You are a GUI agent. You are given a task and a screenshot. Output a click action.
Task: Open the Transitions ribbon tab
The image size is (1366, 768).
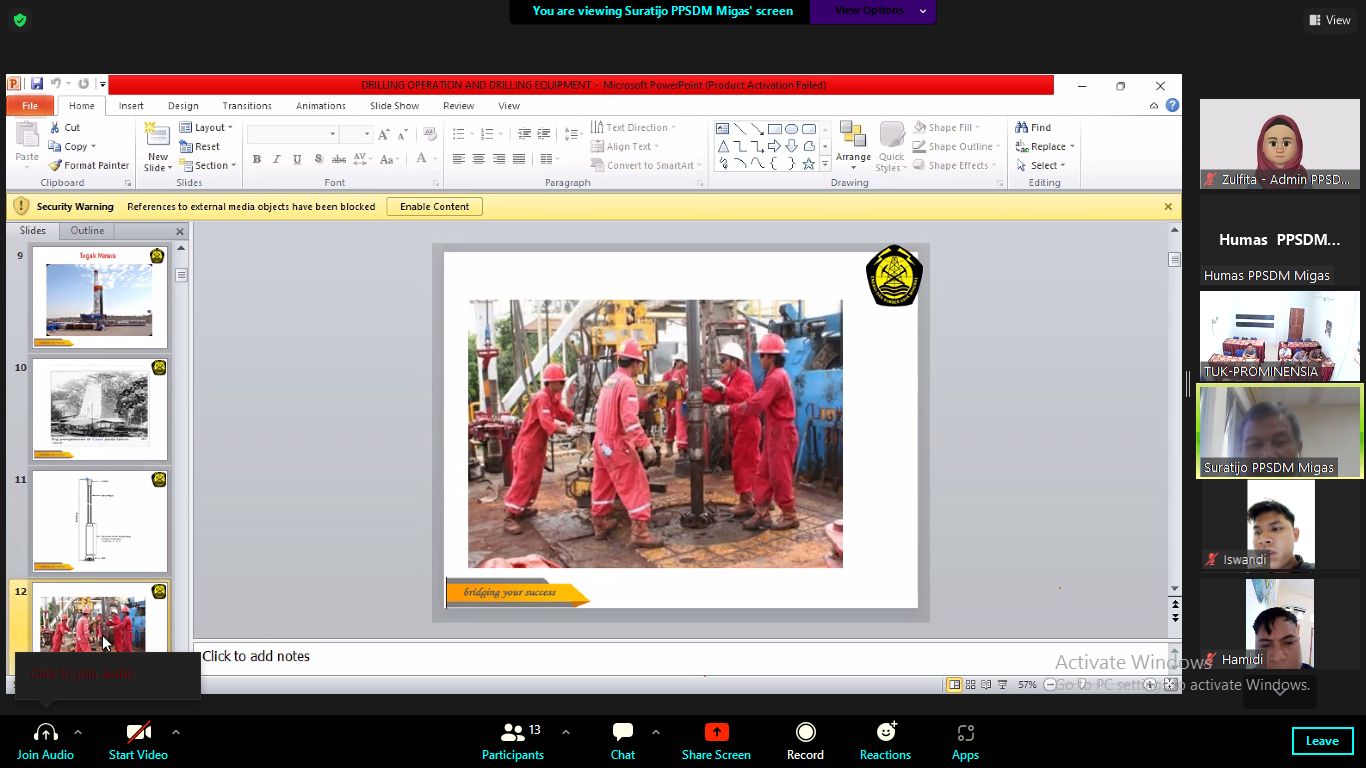click(247, 106)
